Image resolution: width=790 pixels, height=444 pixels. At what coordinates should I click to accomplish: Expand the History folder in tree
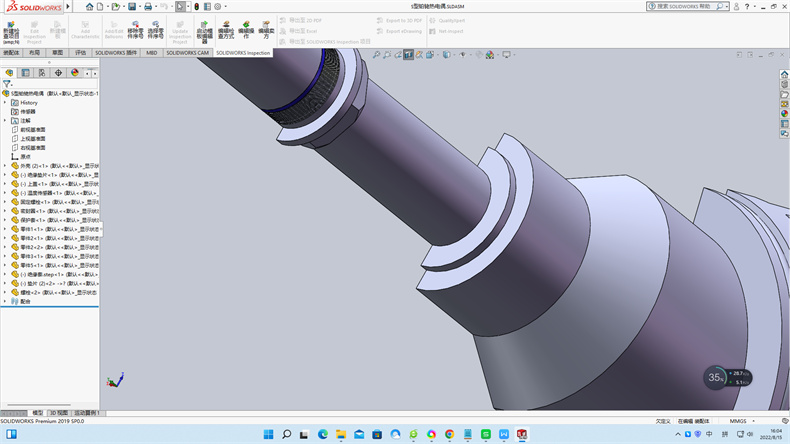[x=5, y=102]
